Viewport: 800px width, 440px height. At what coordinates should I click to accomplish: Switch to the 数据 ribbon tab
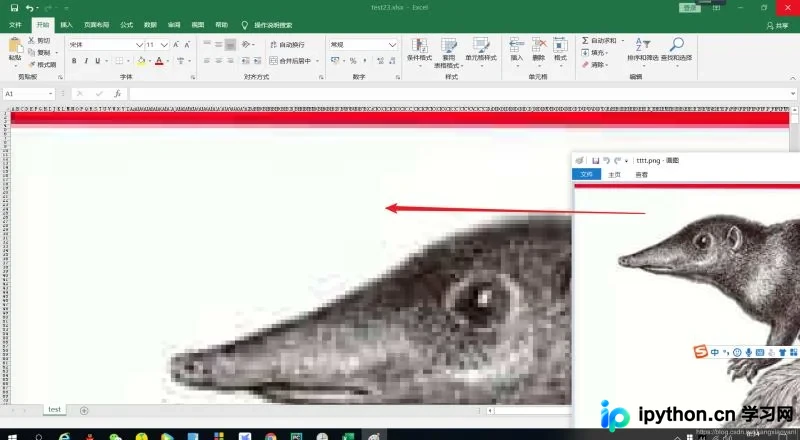(x=150, y=25)
